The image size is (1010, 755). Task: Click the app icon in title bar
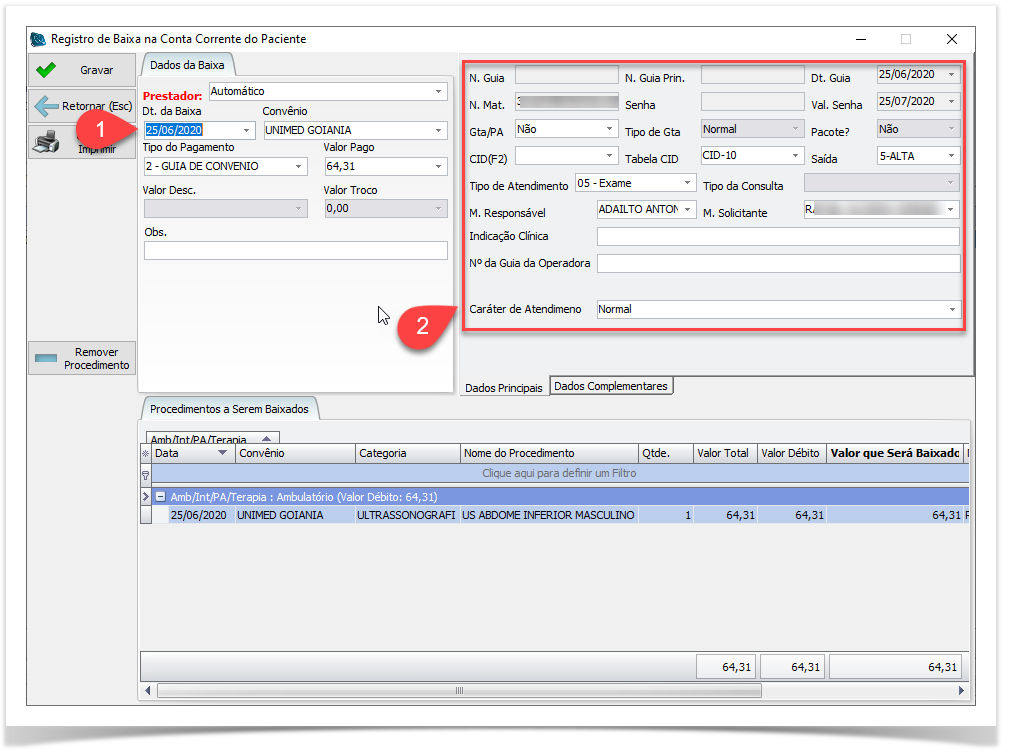(38, 39)
